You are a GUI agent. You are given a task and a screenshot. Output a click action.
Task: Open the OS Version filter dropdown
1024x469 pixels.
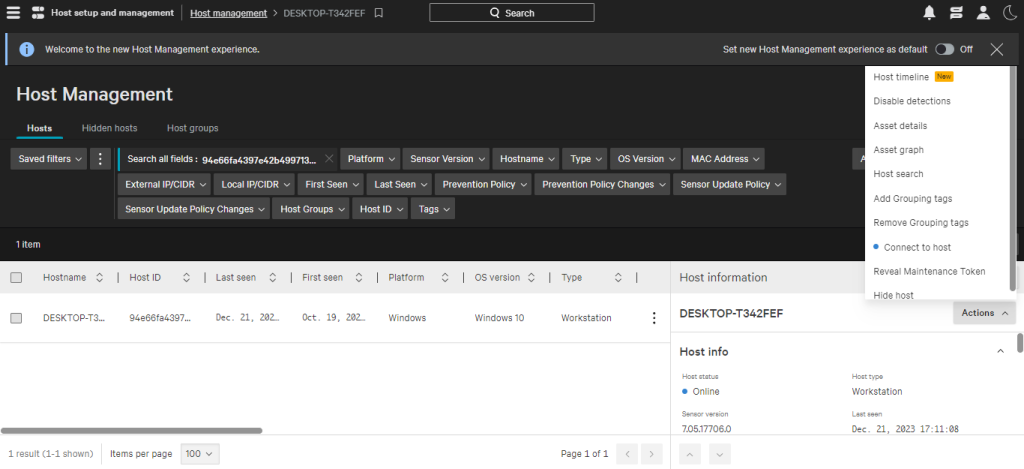click(645, 159)
